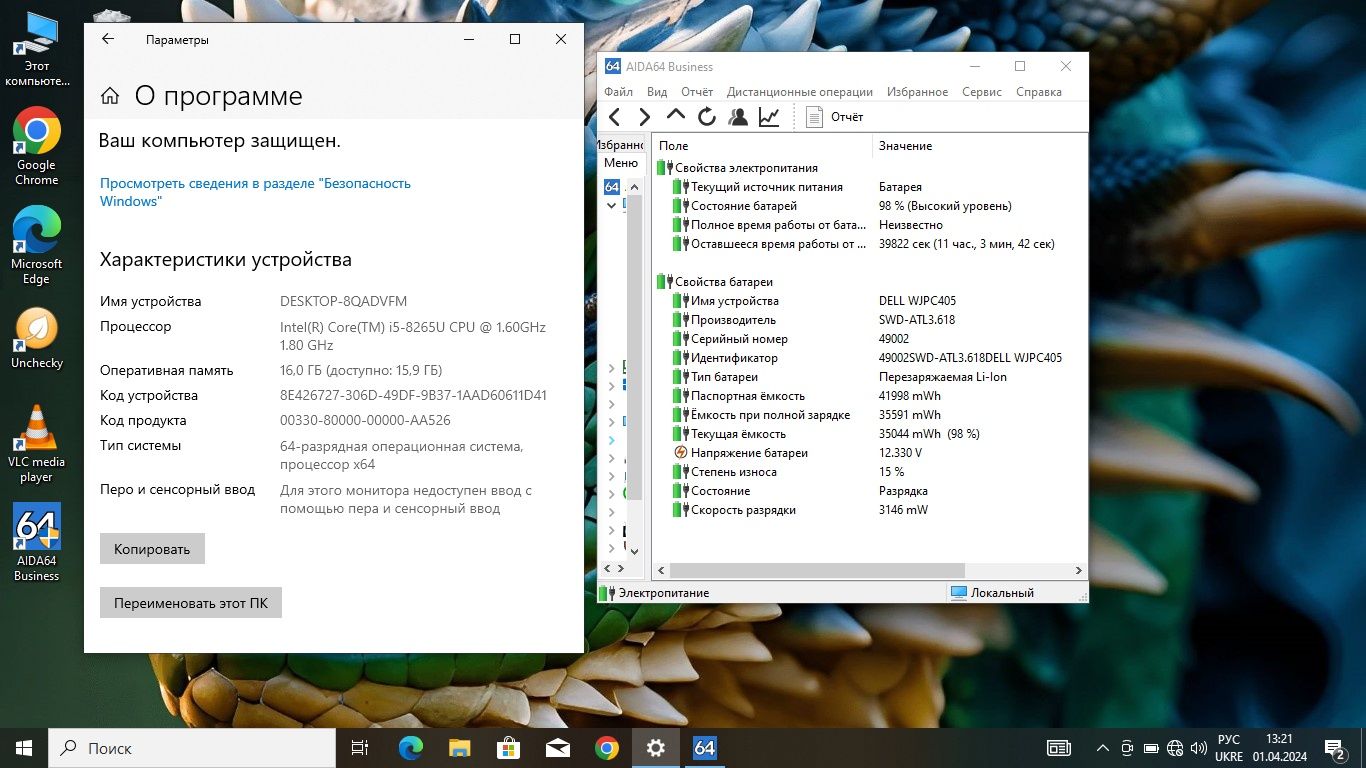Open Task View on taskbar

coord(360,748)
